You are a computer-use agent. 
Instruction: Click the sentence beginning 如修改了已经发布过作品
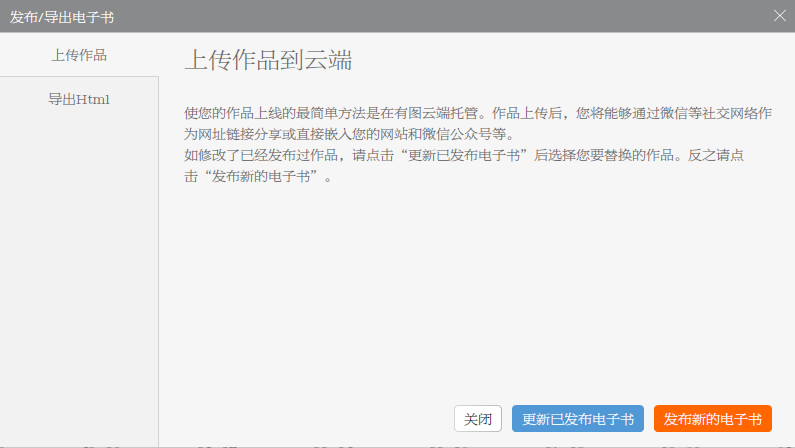[464, 166]
